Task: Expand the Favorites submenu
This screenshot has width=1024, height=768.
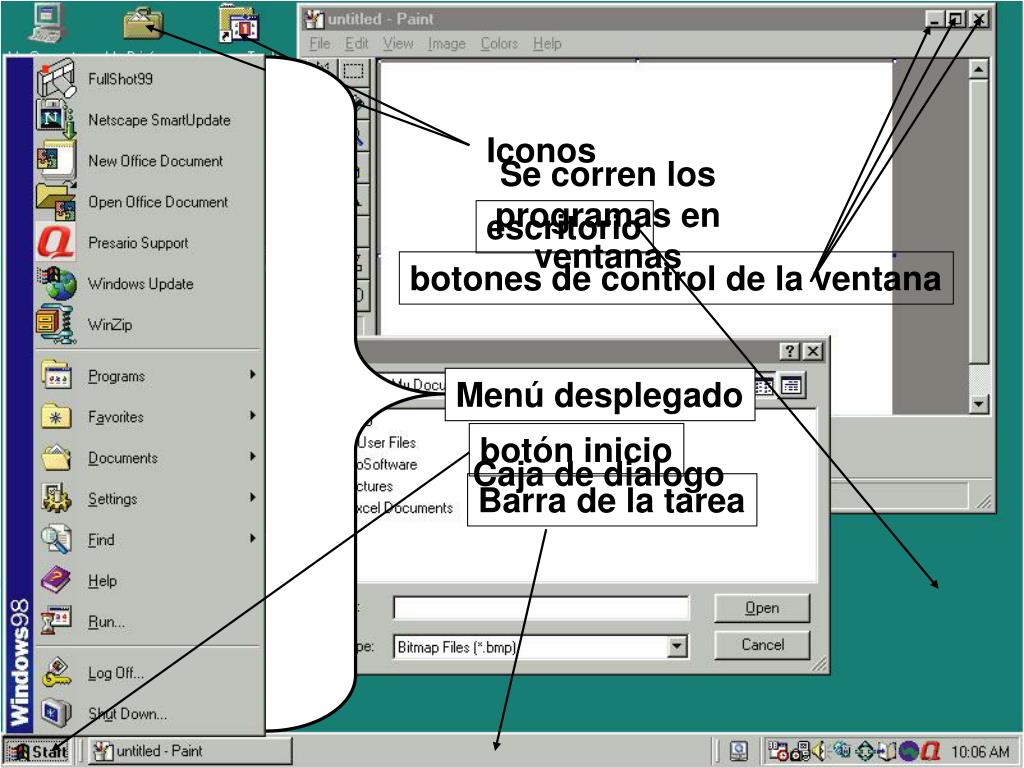Action: (x=148, y=417)
